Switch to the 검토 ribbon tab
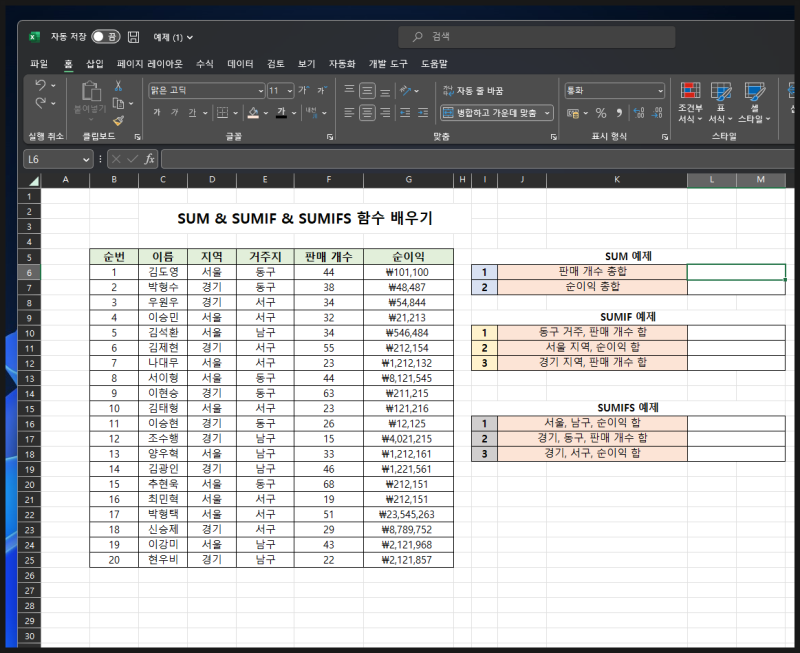 click(x=276, y=64)
